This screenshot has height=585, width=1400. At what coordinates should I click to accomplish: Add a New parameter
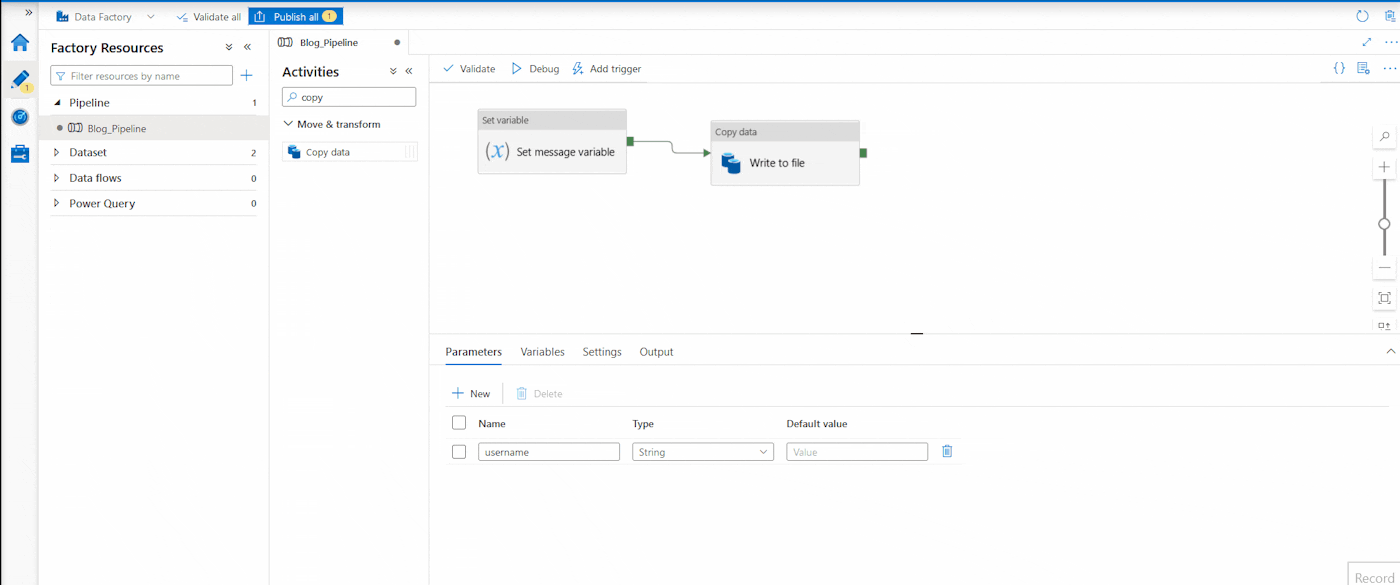(471, 394)
